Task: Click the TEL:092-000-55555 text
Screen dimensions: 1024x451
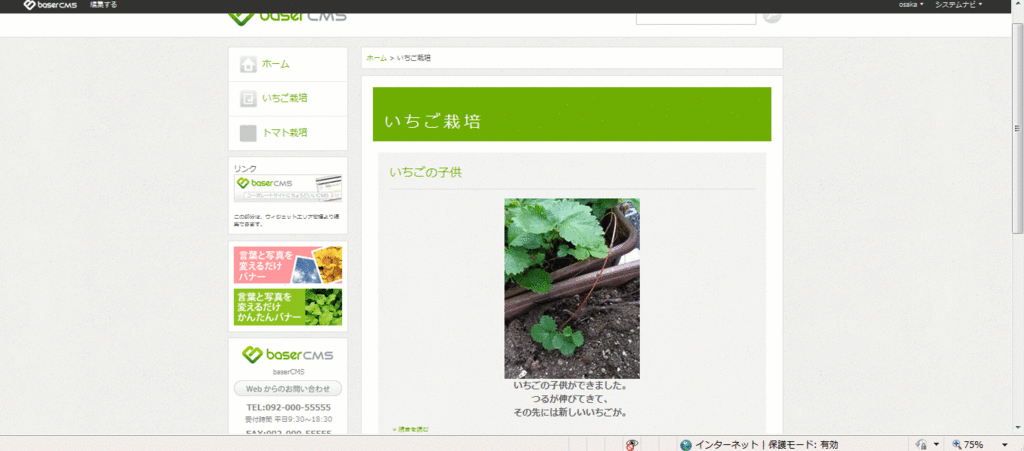Action: 288,407
